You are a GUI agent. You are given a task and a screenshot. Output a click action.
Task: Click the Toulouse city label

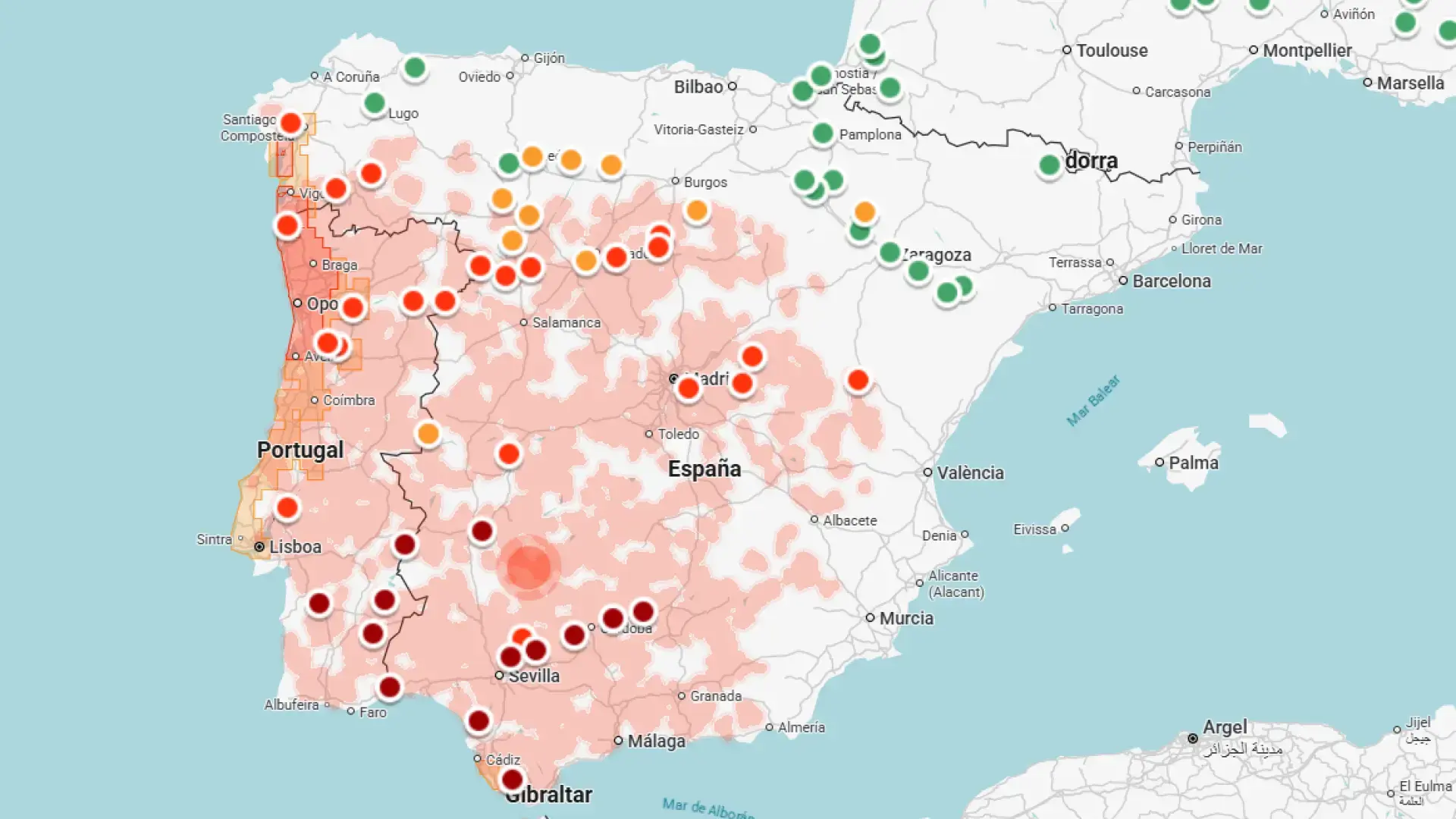click(x=1111, y=51)
